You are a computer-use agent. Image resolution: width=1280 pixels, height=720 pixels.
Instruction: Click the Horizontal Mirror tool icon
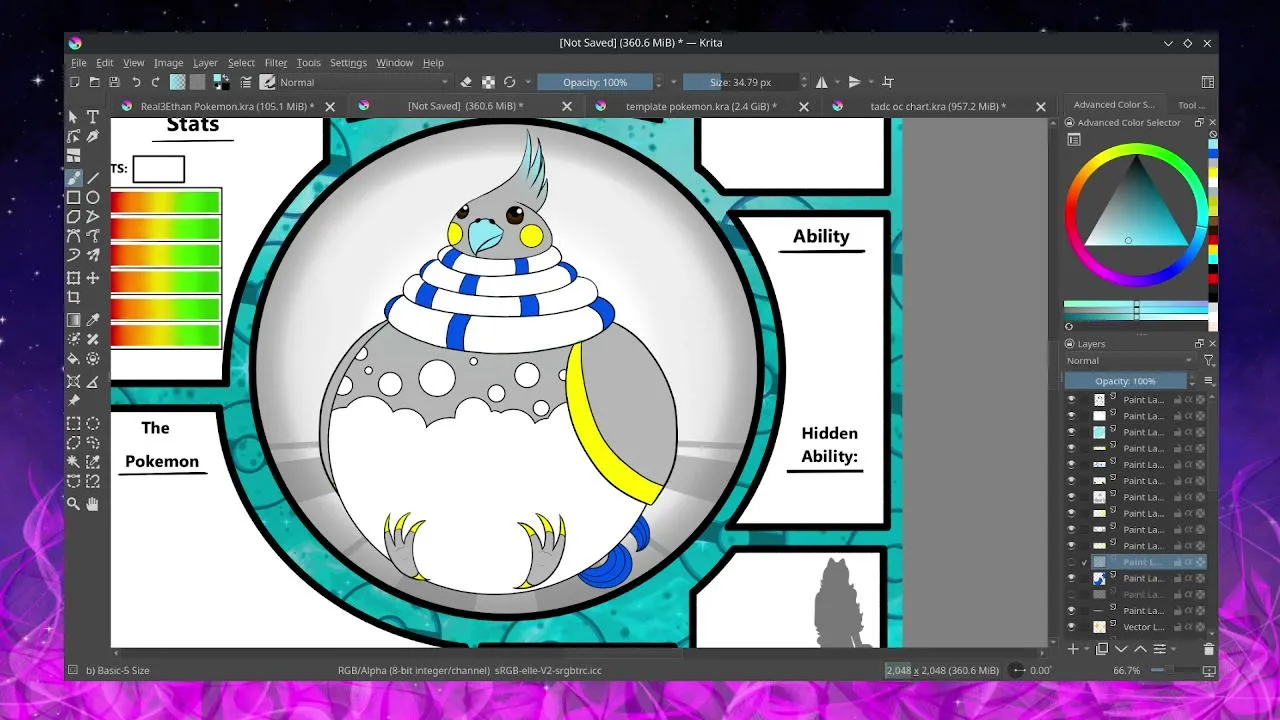coord(821,82)
